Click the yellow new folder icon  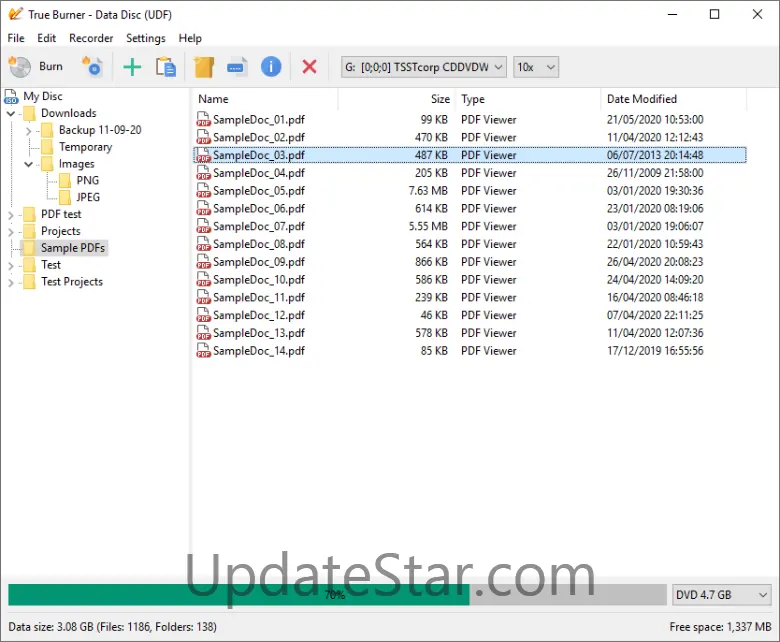coord(204,67)
